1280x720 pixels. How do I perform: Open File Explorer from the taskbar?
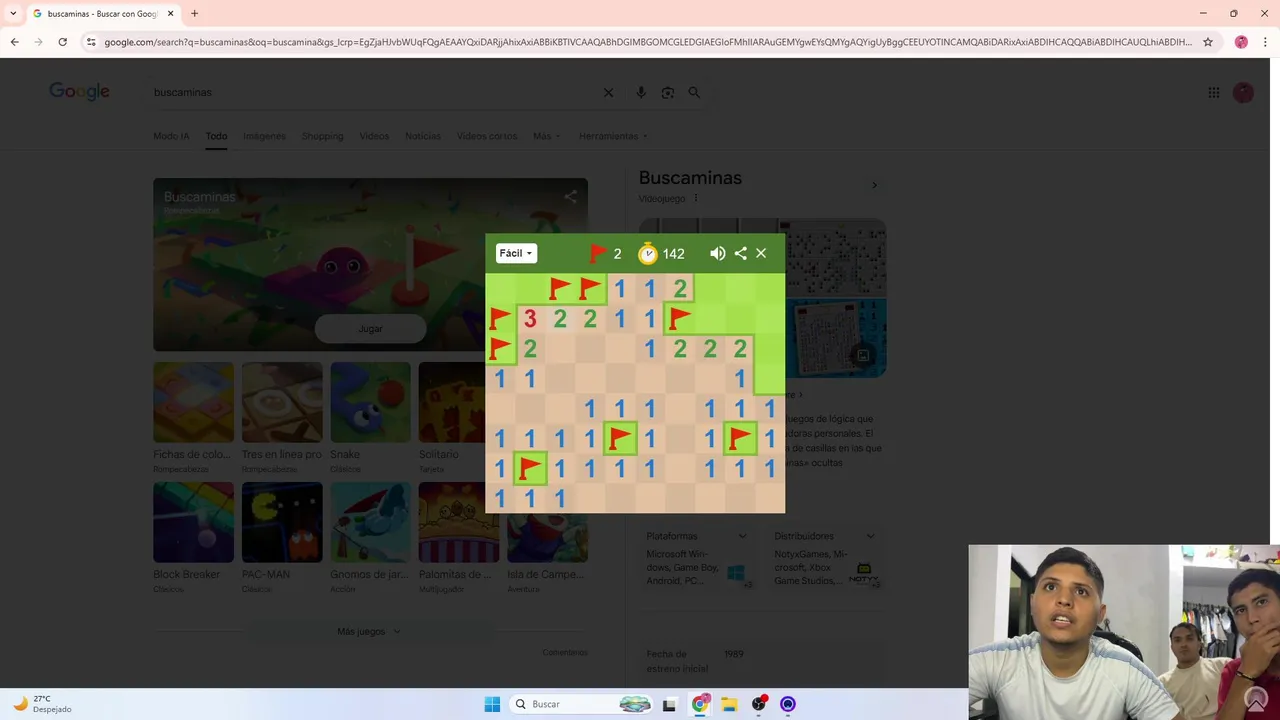pos(729,704)
